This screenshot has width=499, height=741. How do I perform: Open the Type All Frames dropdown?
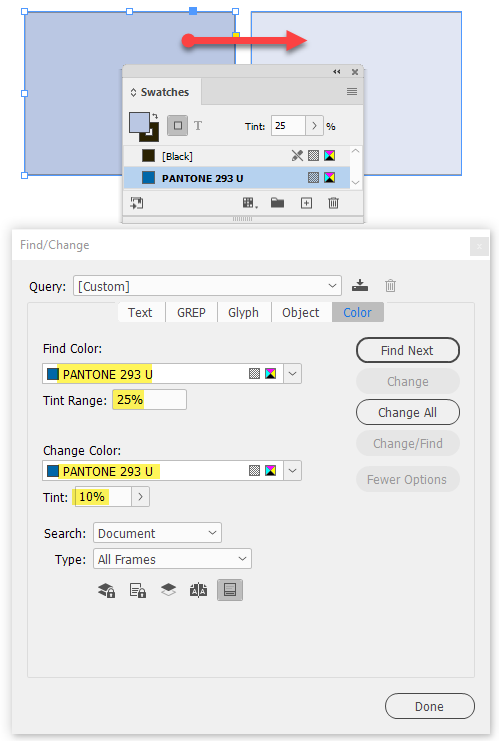(172, 559)
